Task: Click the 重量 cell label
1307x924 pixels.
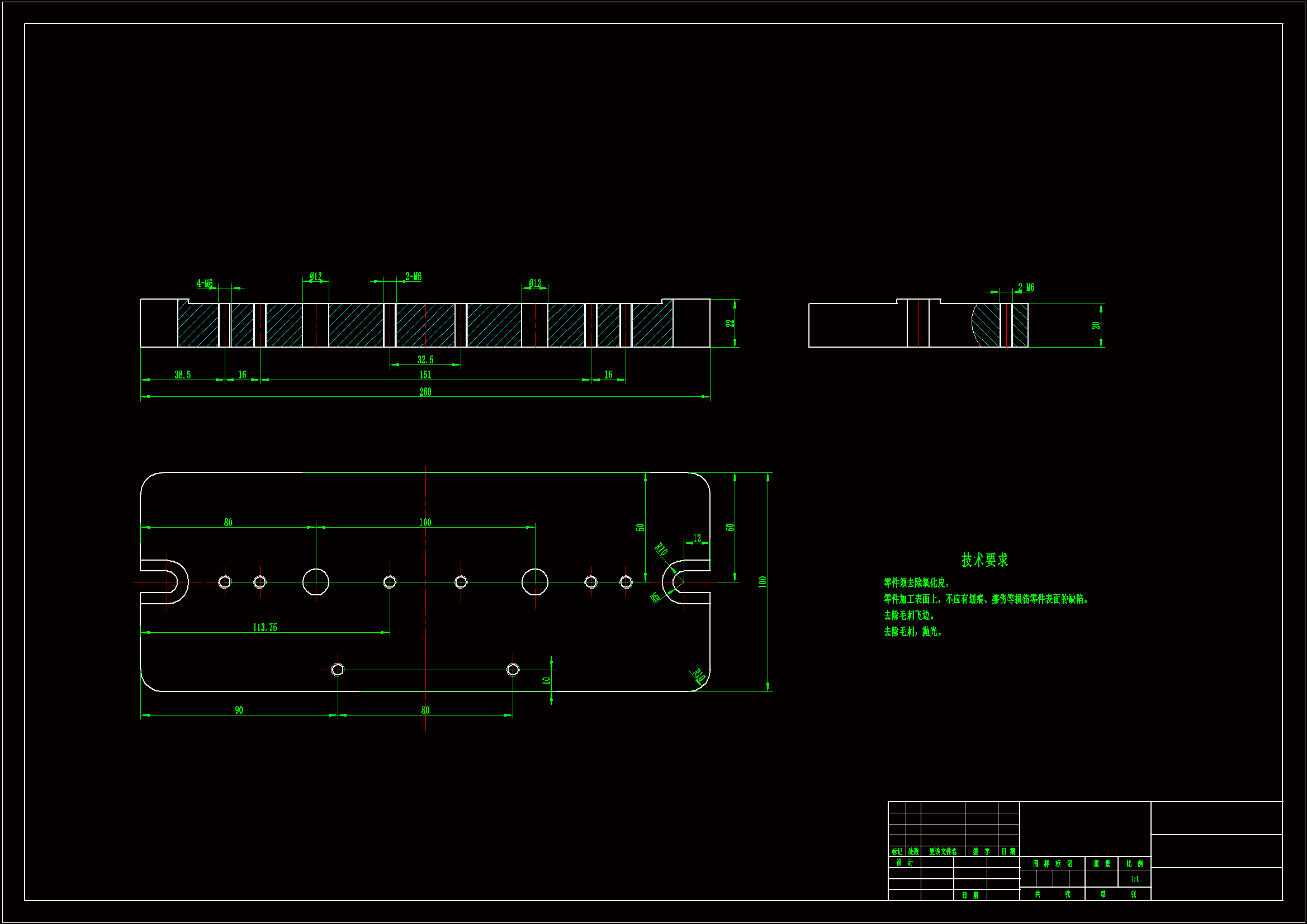Action: pos(1101,864)
